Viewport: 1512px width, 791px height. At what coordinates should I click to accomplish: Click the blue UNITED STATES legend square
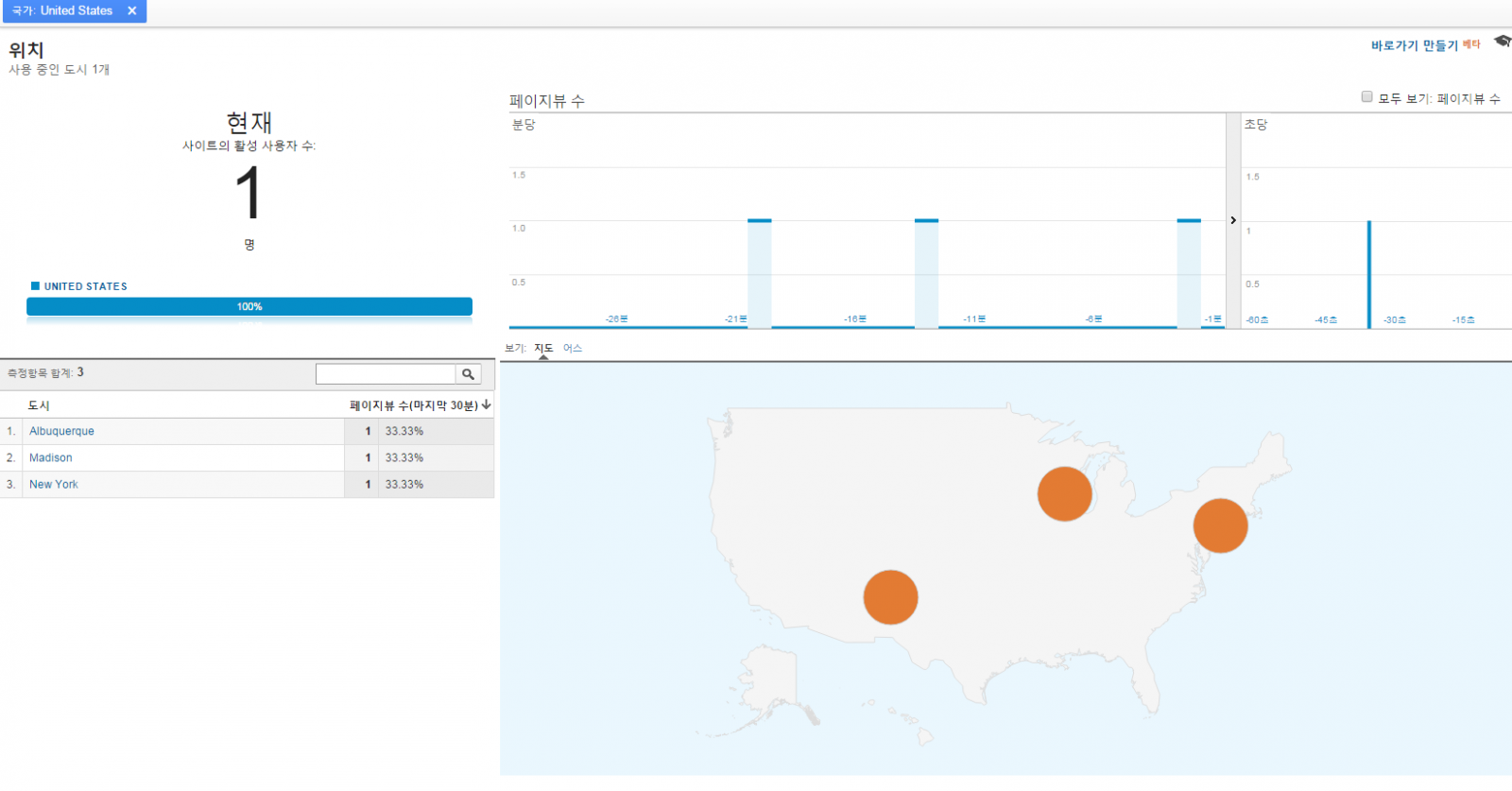36,286
